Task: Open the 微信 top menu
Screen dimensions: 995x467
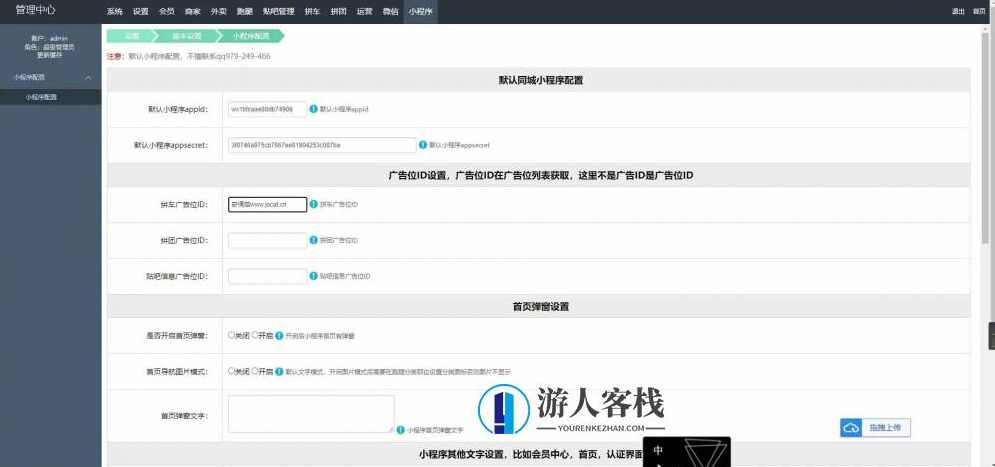Action: point(390,11)
